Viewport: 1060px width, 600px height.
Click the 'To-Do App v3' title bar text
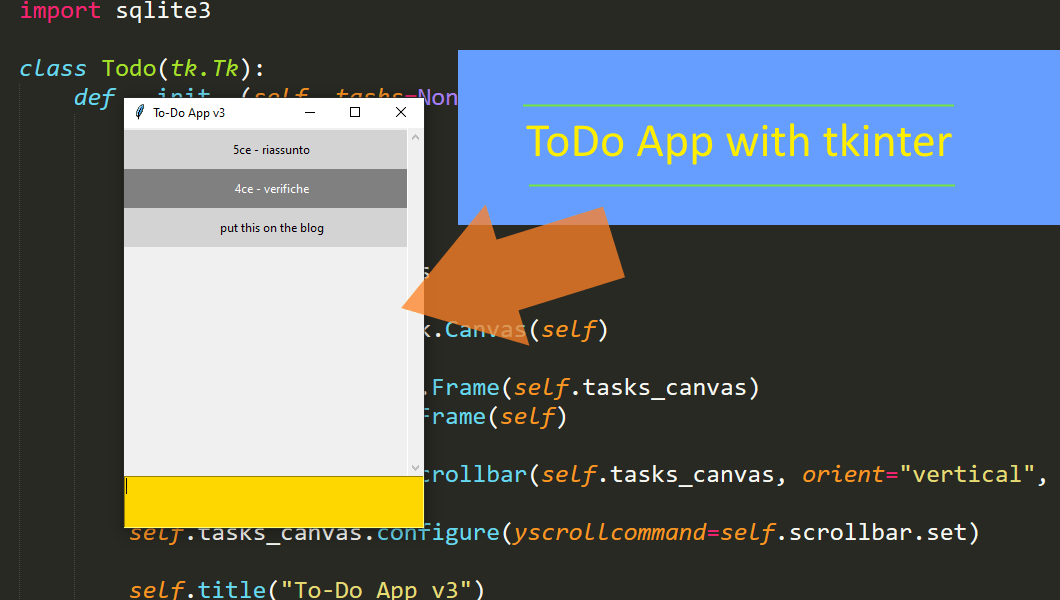pyautogui.click(x=189, y=113)
